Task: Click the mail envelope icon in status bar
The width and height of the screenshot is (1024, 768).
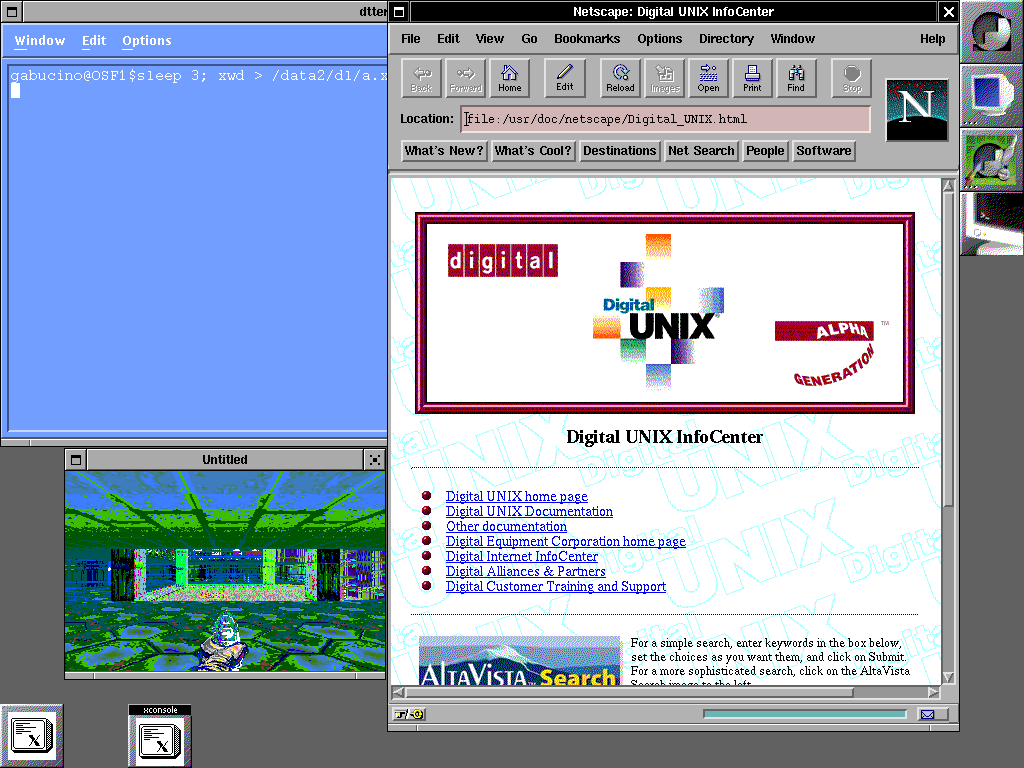Action: pyautogui.click(x=927, y=714)
